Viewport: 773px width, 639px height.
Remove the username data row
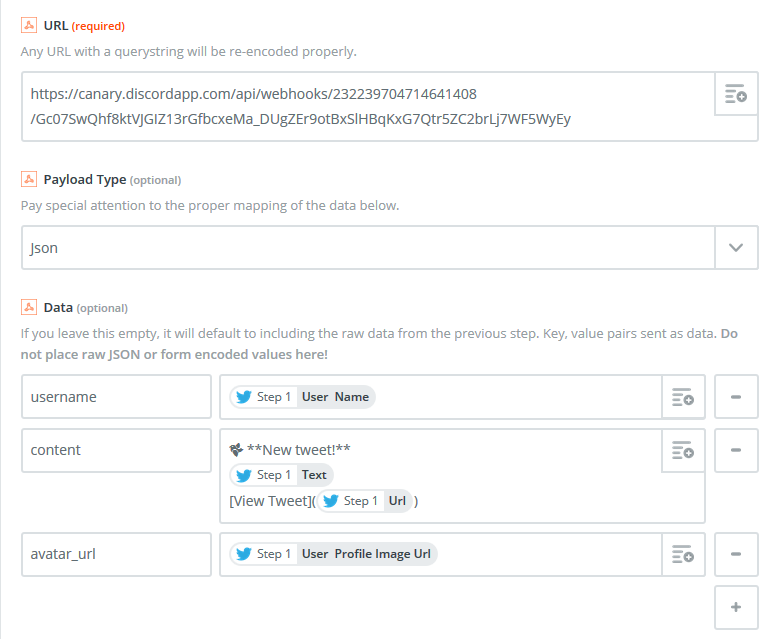click(x=736, y=397)
